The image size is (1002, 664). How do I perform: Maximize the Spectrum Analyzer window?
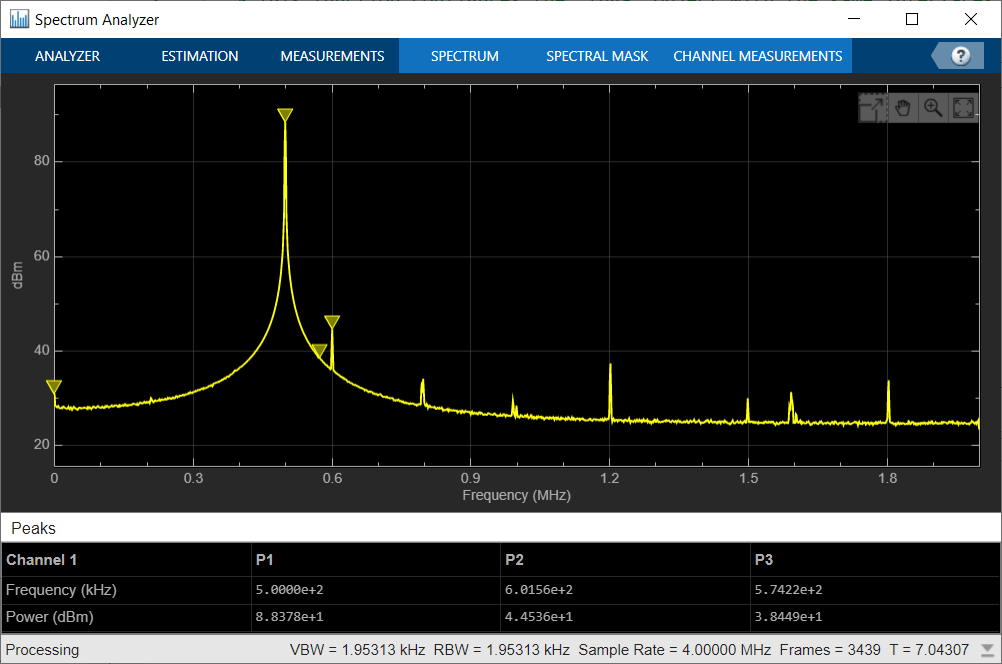point(912,19)
